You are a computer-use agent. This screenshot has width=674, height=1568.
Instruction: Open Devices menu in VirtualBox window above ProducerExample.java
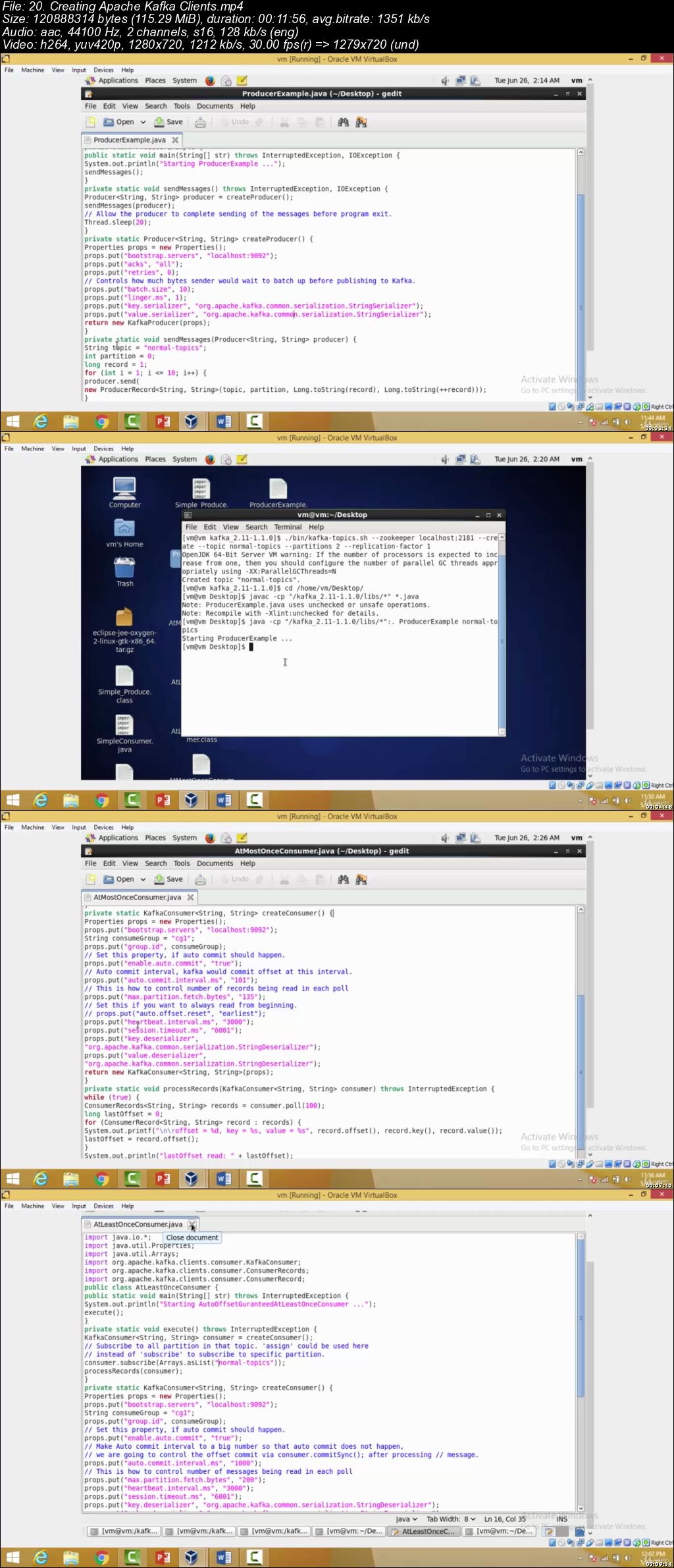[x=103, y=70]
